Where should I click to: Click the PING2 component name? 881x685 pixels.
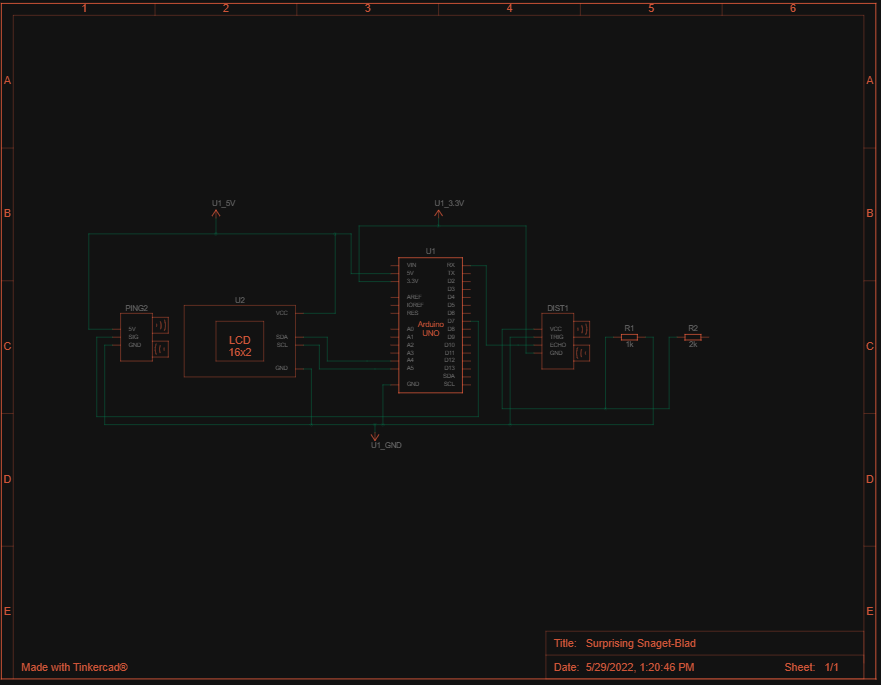click(137, 308)
